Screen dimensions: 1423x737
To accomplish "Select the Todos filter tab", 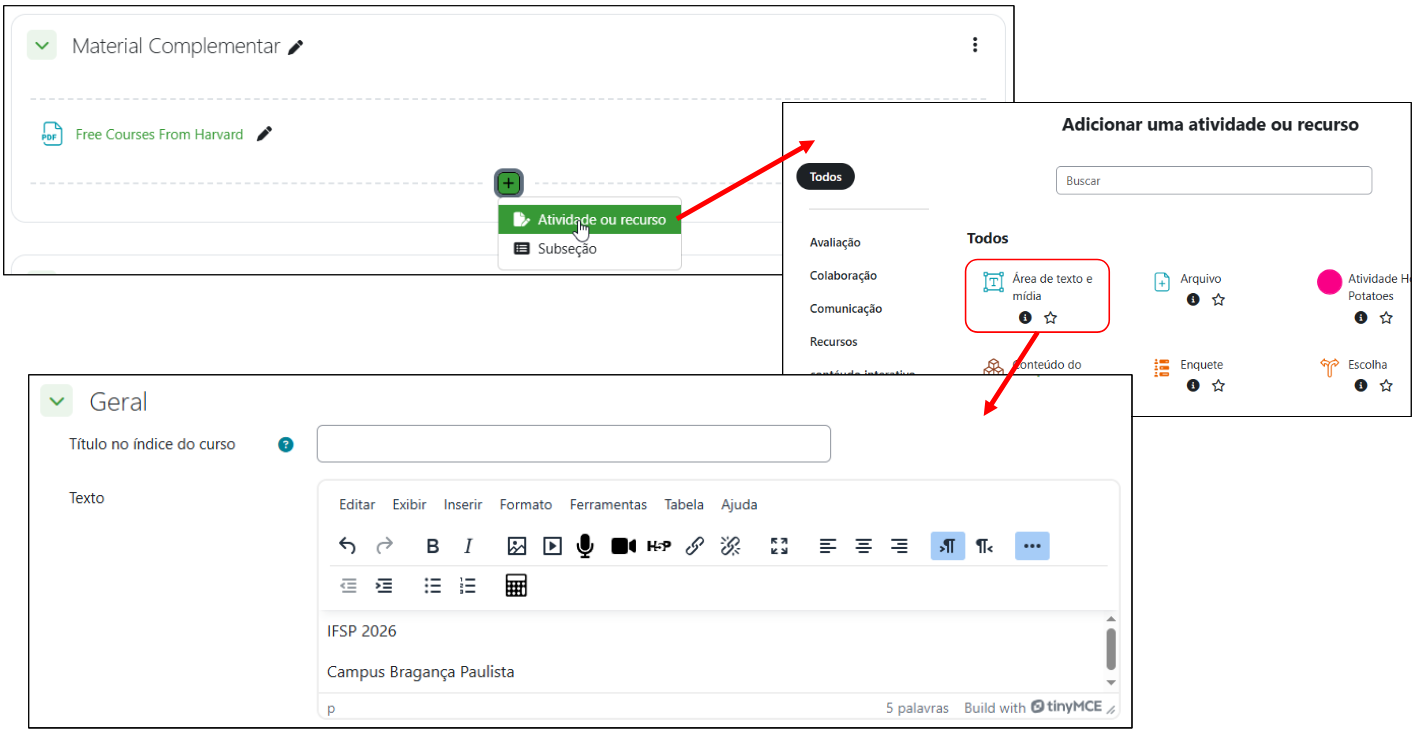I will point(826,177).
